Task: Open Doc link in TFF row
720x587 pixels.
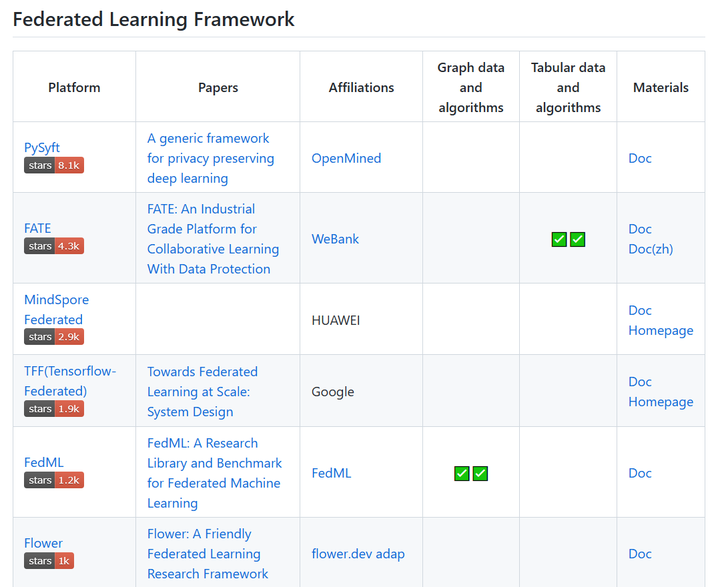Action: coord(640,382)
